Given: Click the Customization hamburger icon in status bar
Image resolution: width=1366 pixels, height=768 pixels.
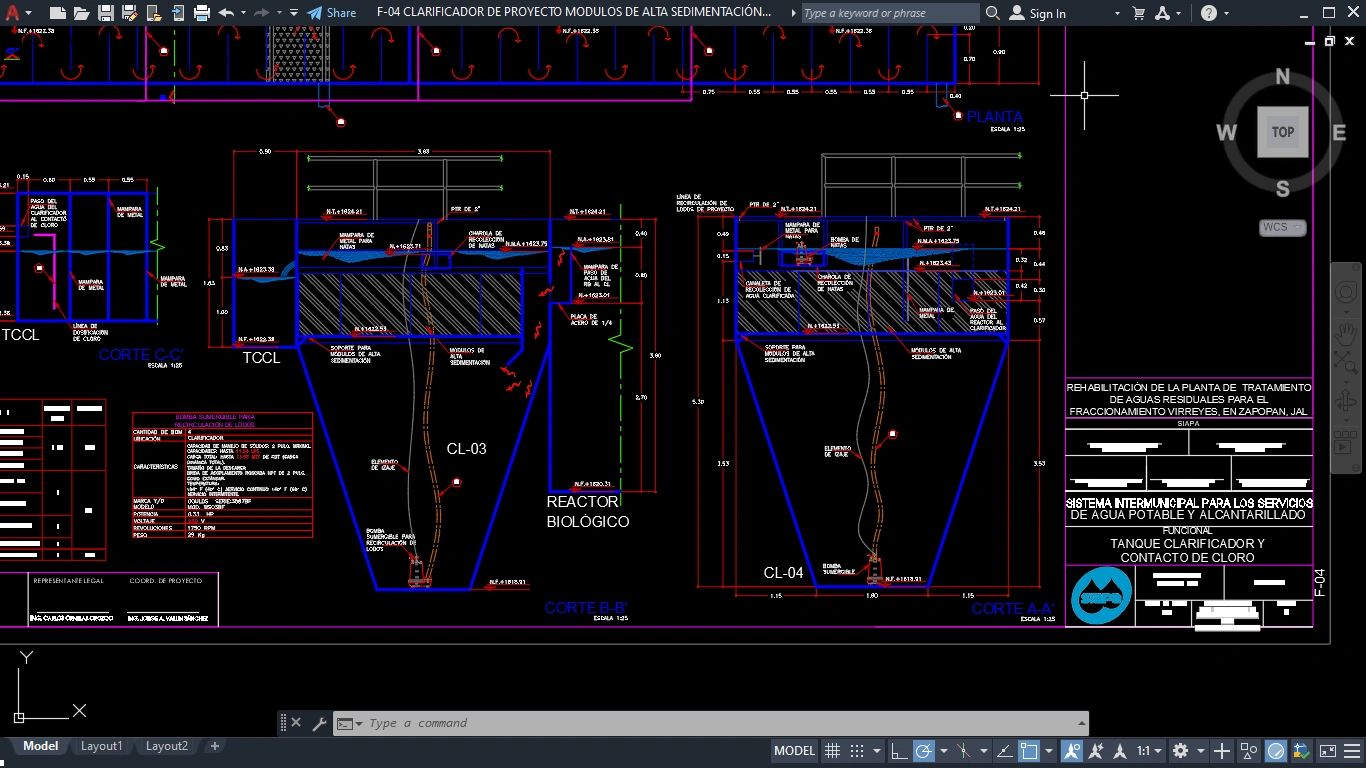Looking at the screenshot, I should click(x=1351, y=750).
